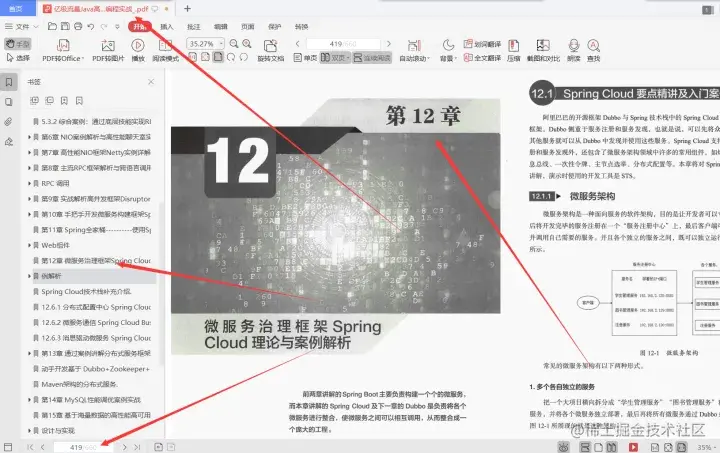Select the 选择 selection tool
The height and width of the screenshot is (453, 720).
[18, 58]
